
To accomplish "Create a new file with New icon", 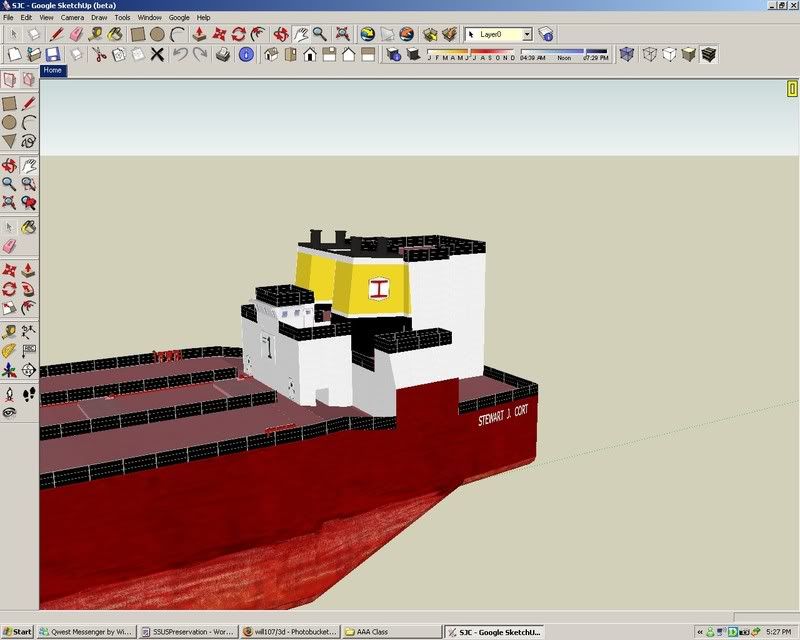I will point(14,54).
